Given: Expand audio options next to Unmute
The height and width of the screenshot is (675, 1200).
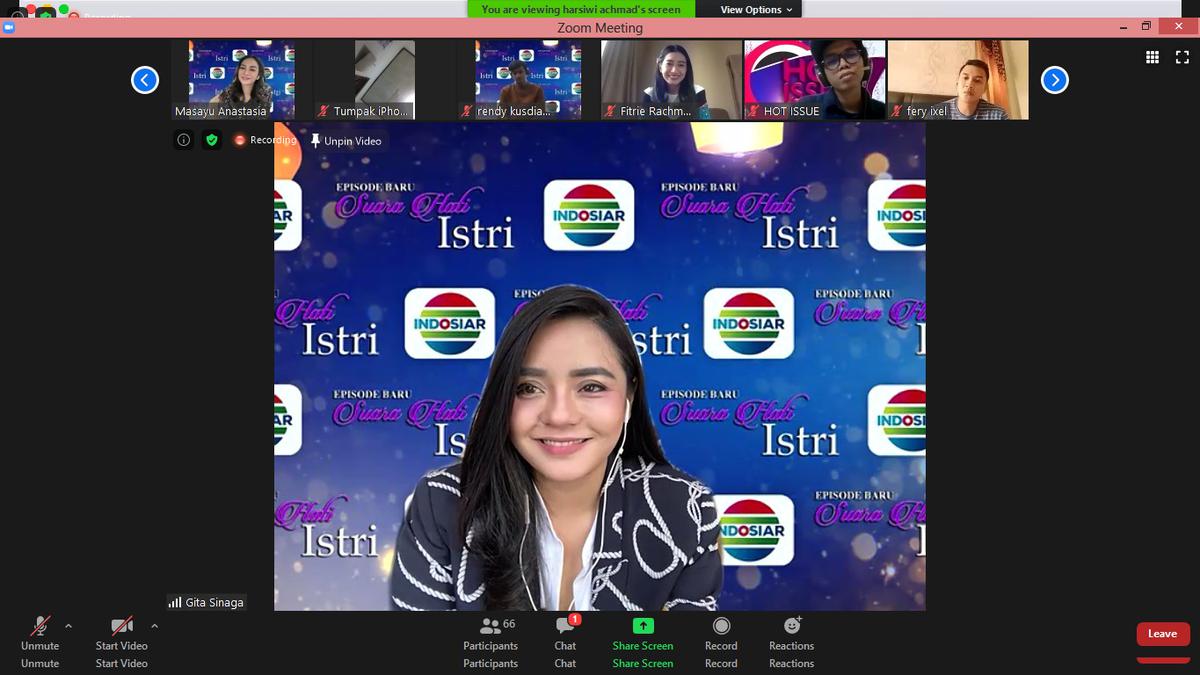Looking at the screenshot, I should point(70,625).
